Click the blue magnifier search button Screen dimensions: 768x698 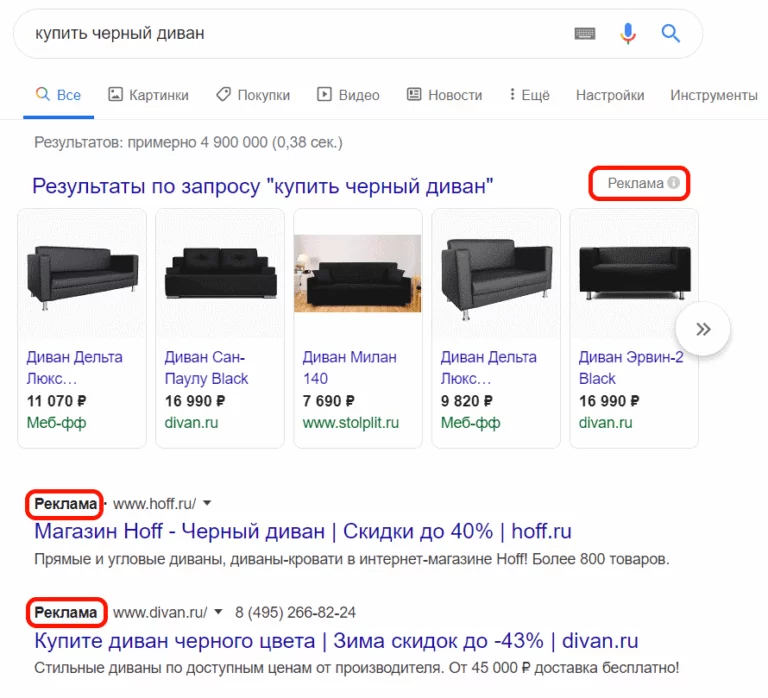[671, 33]
